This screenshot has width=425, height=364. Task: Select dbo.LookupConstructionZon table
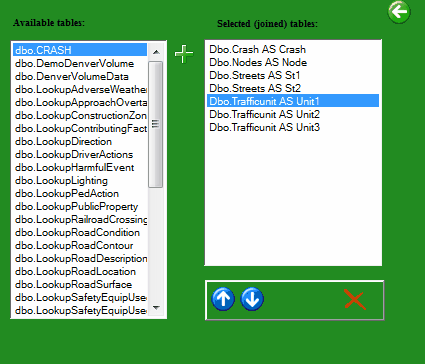[x=80, y=115]
